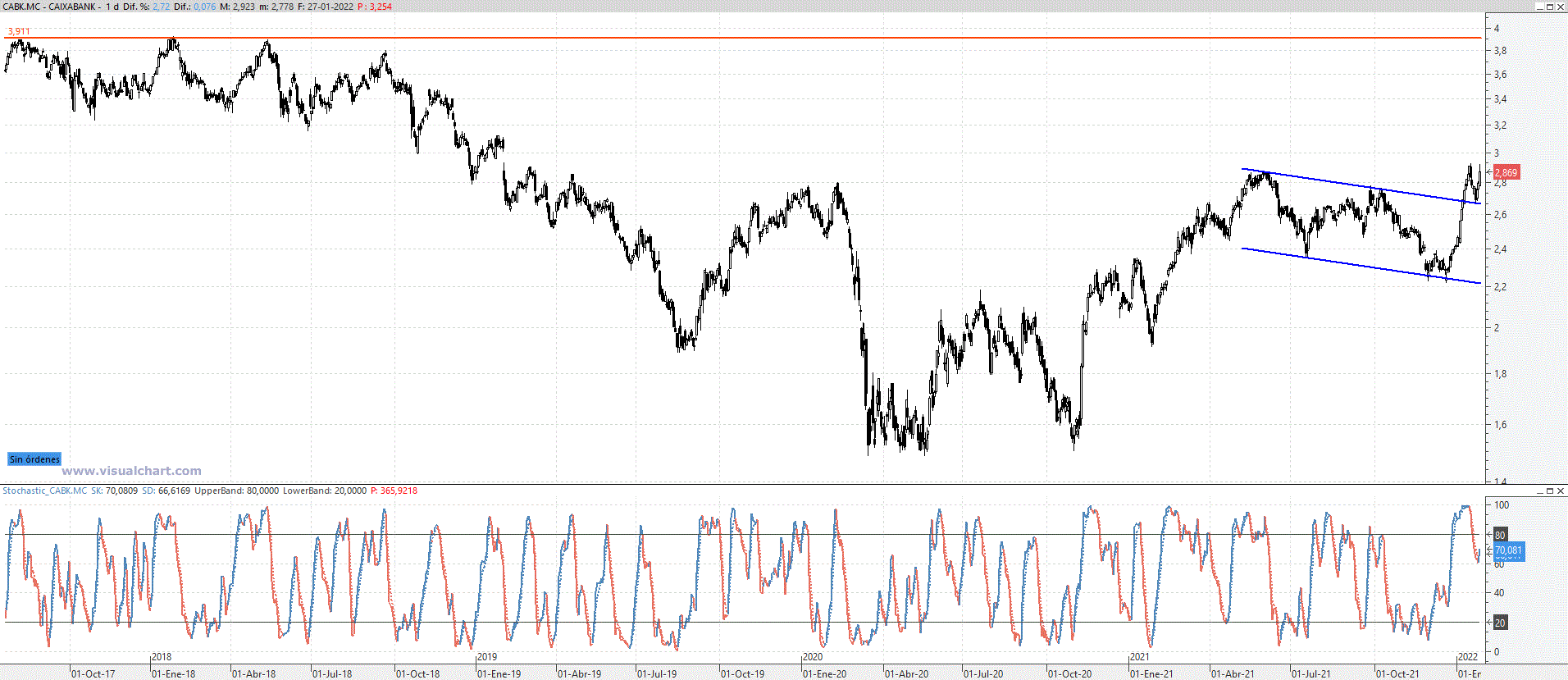Click the 'LowerBand: 20,0000' readout
This screenshot has height=680, width=1568.
(325, 491)
